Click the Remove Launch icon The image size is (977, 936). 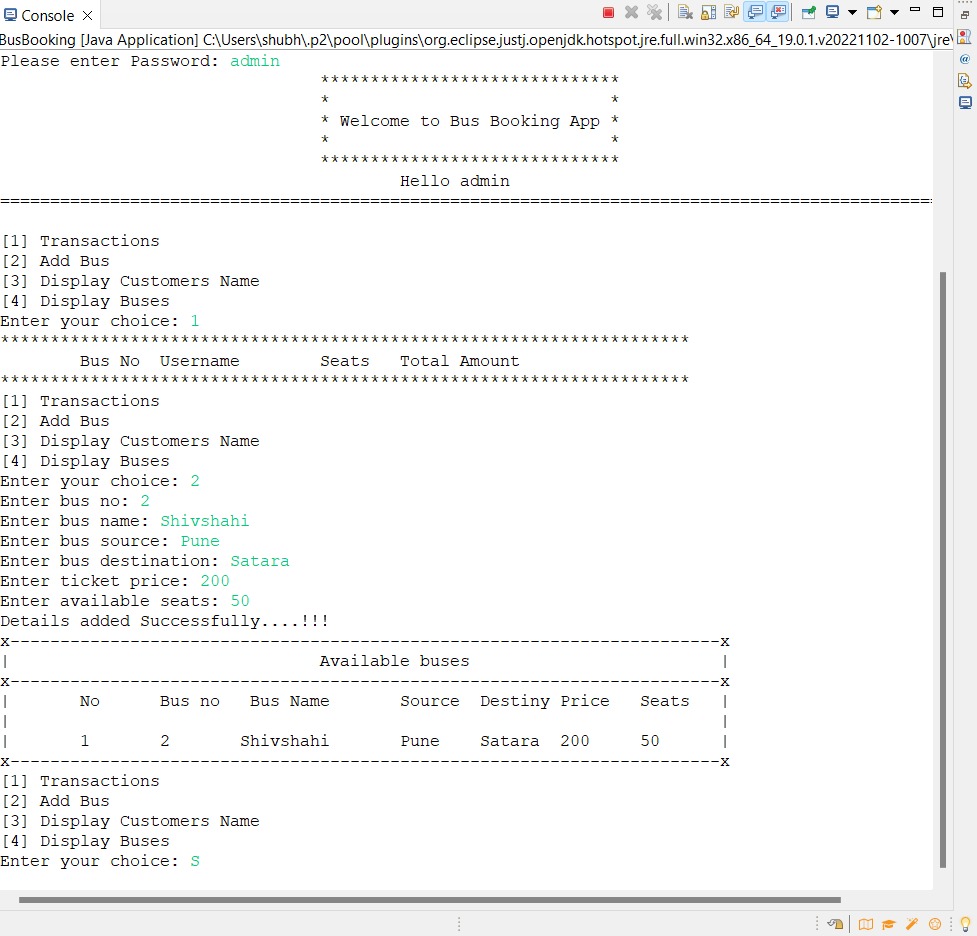tap(631, 12)
